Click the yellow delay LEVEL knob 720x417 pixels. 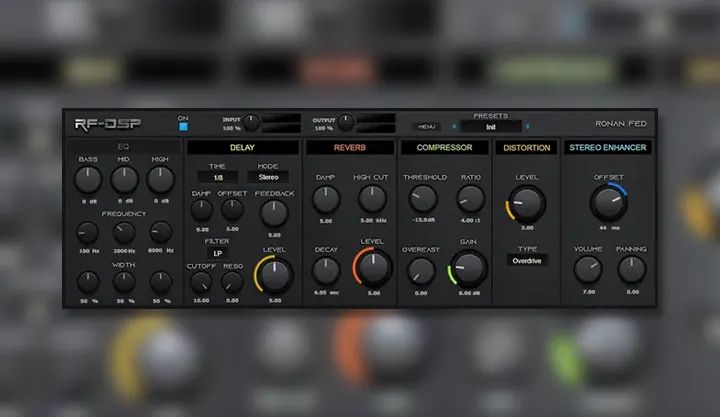point(274,275)
